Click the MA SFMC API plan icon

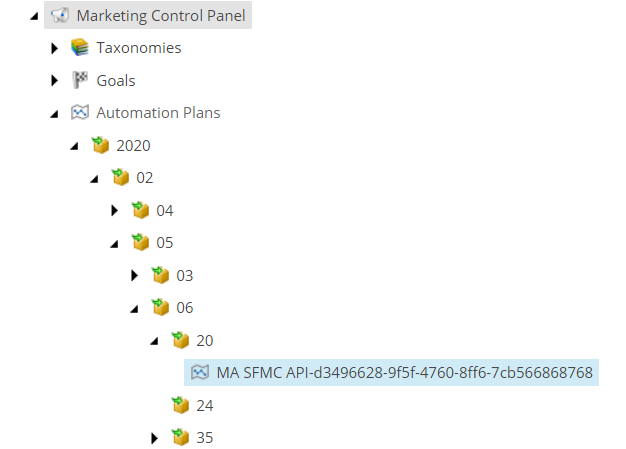(x=199, y=373)
